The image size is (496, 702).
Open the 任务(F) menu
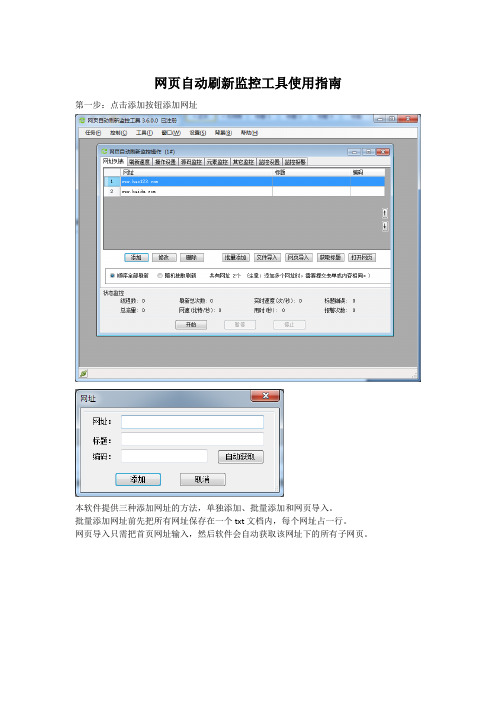93,133
